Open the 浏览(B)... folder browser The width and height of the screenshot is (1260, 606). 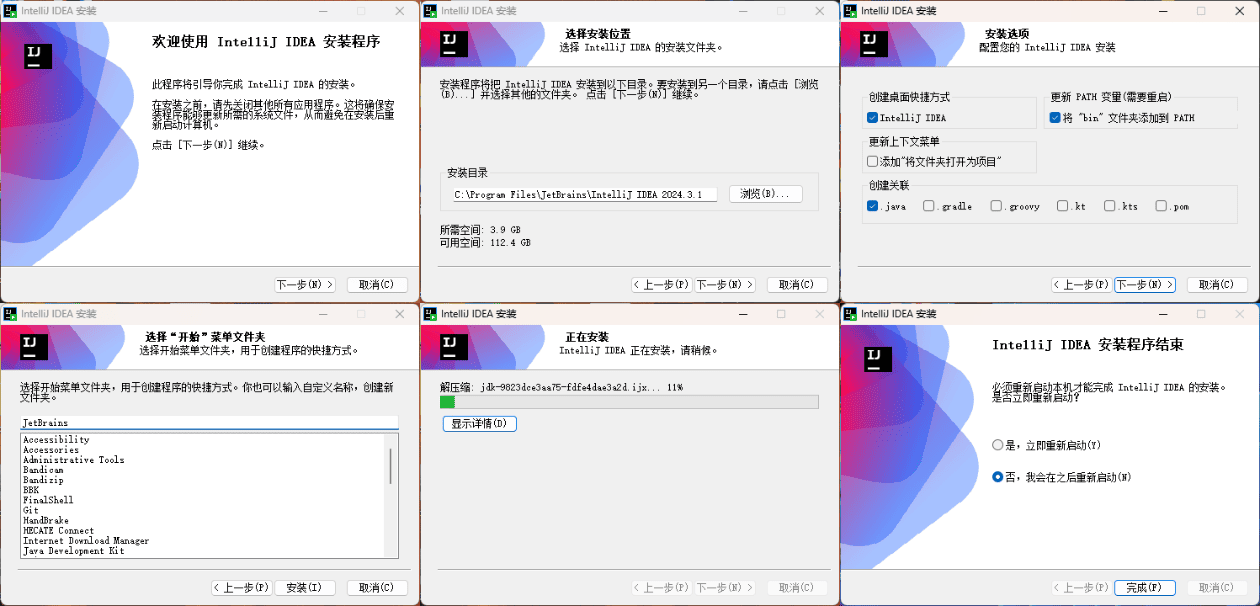[766, 194]
